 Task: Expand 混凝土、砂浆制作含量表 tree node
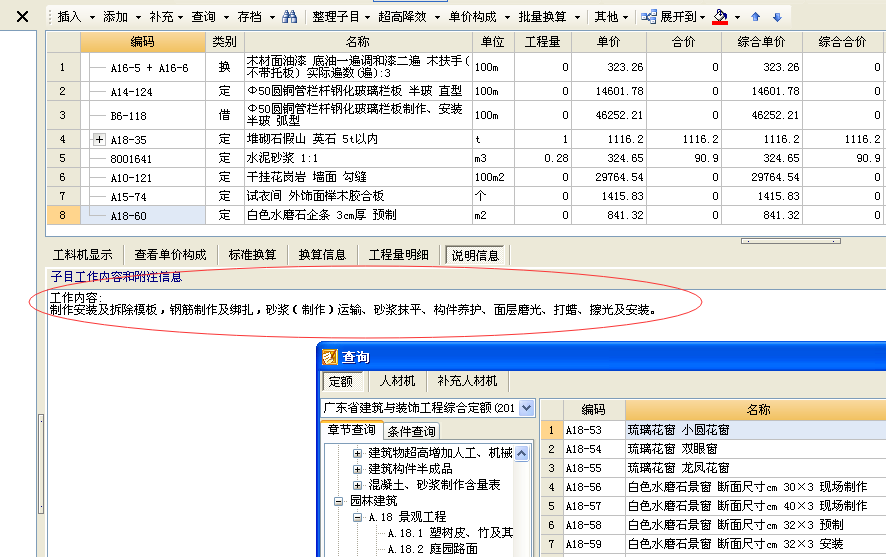(357, 485)
